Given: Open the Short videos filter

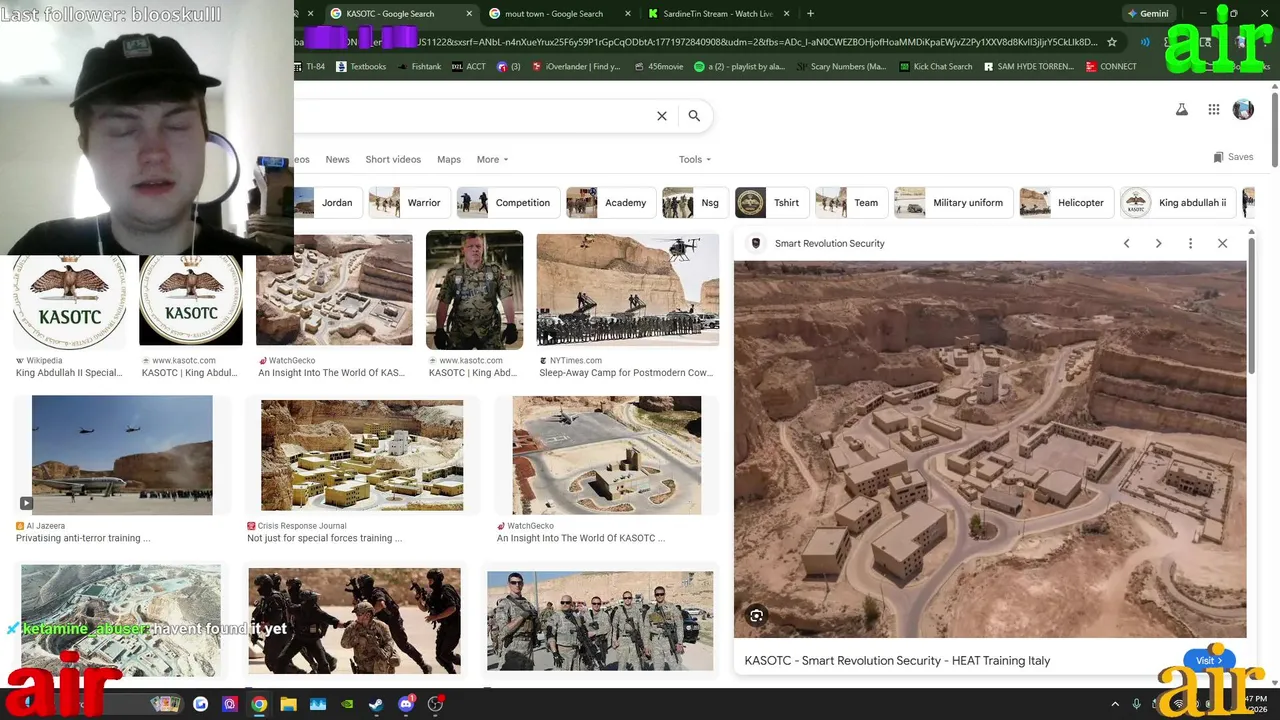Looking at the screenshot, I should coord(393,160).
